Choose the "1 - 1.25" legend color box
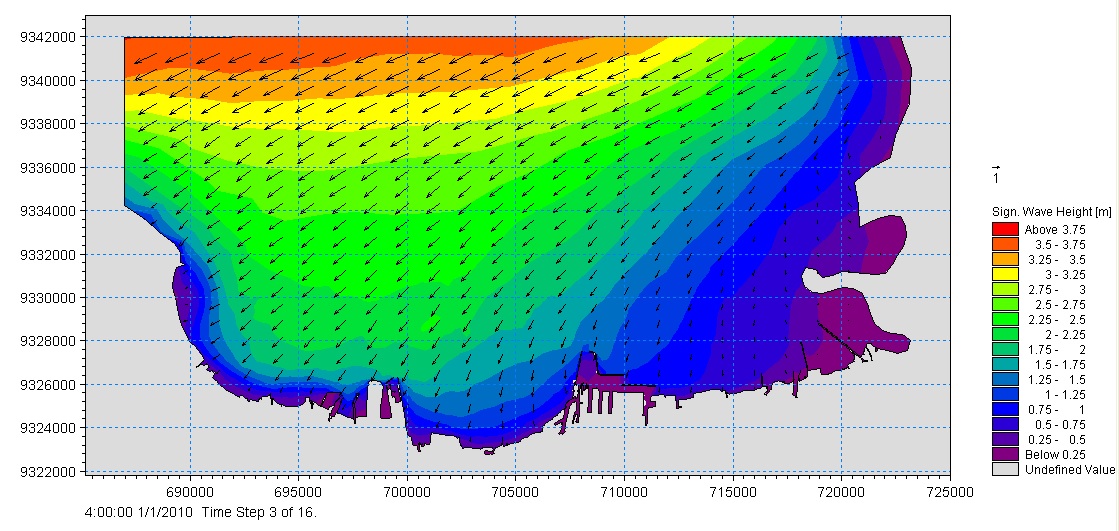Viewport: 1119px width, 531px height. [1001, 393]
